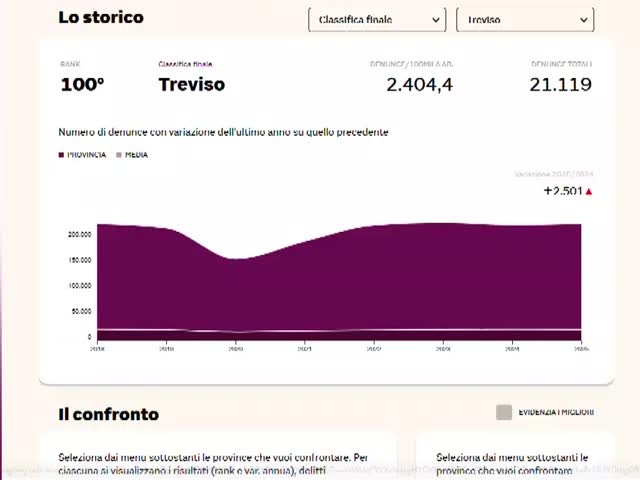Click the Il confronto heading
640x480 pixels.
[x=109, y=414]
